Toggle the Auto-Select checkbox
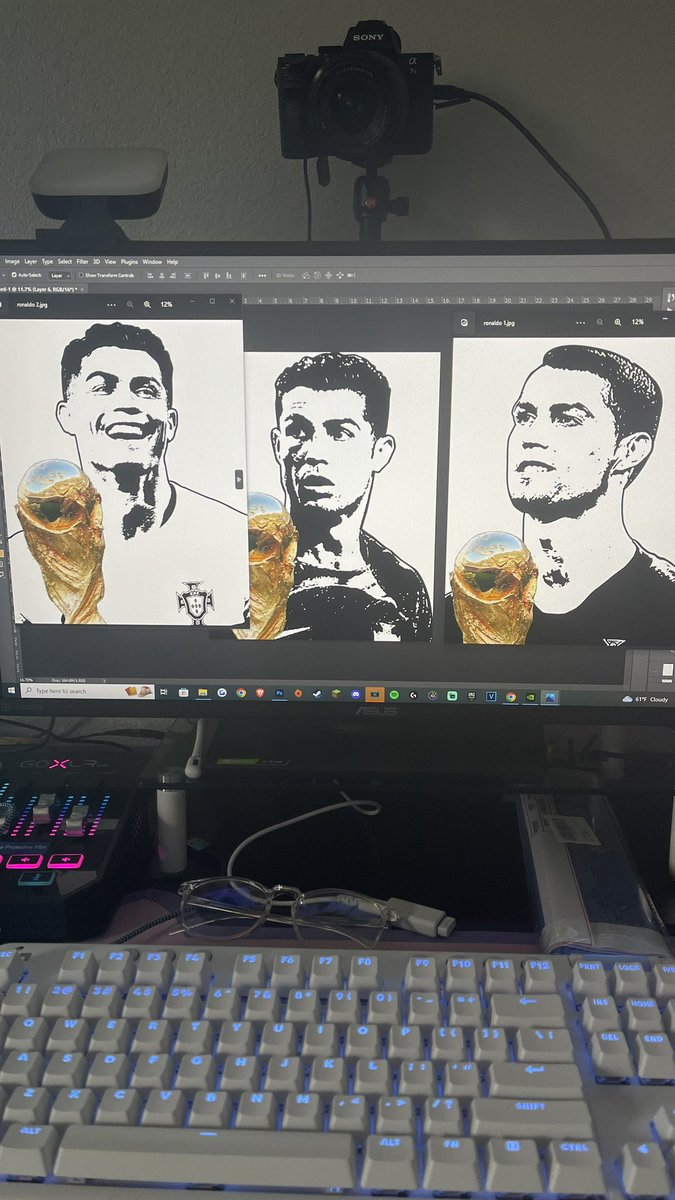Viewport: 675px width, 1200px height. 12,275
